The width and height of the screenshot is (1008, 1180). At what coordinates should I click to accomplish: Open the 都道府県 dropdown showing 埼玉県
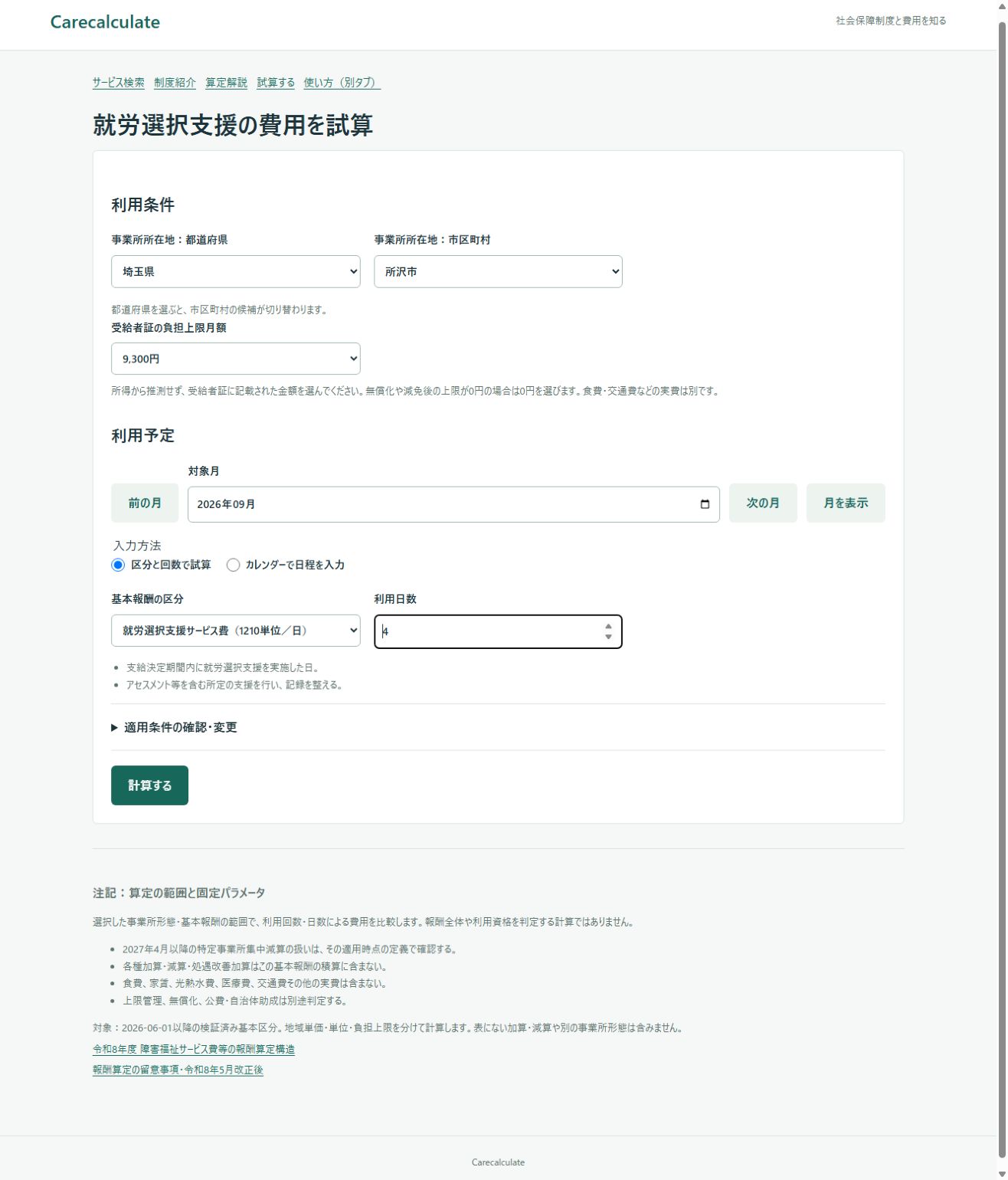tap(236, 272)
